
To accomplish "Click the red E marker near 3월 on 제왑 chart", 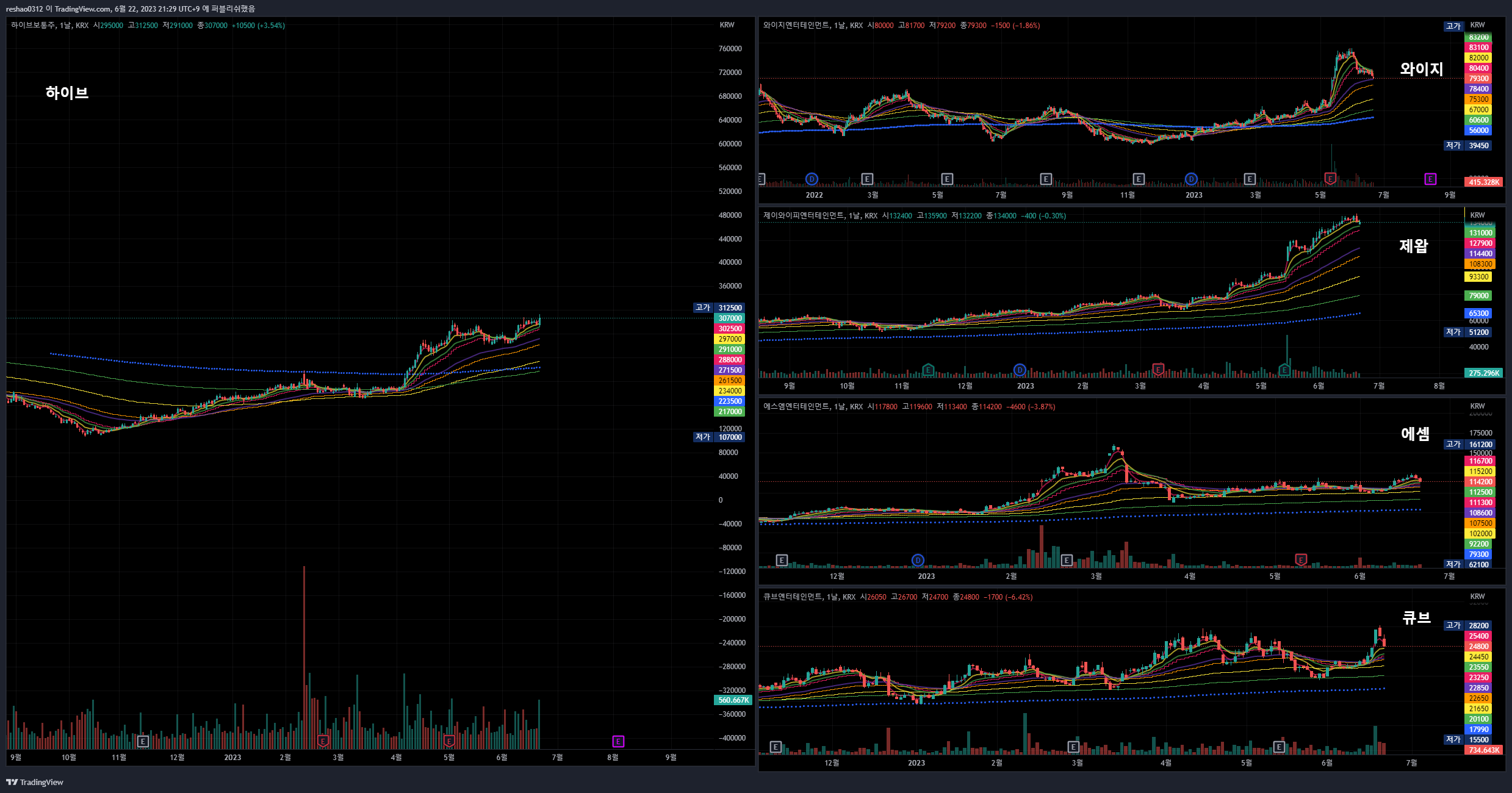I will pos(1158,370).
